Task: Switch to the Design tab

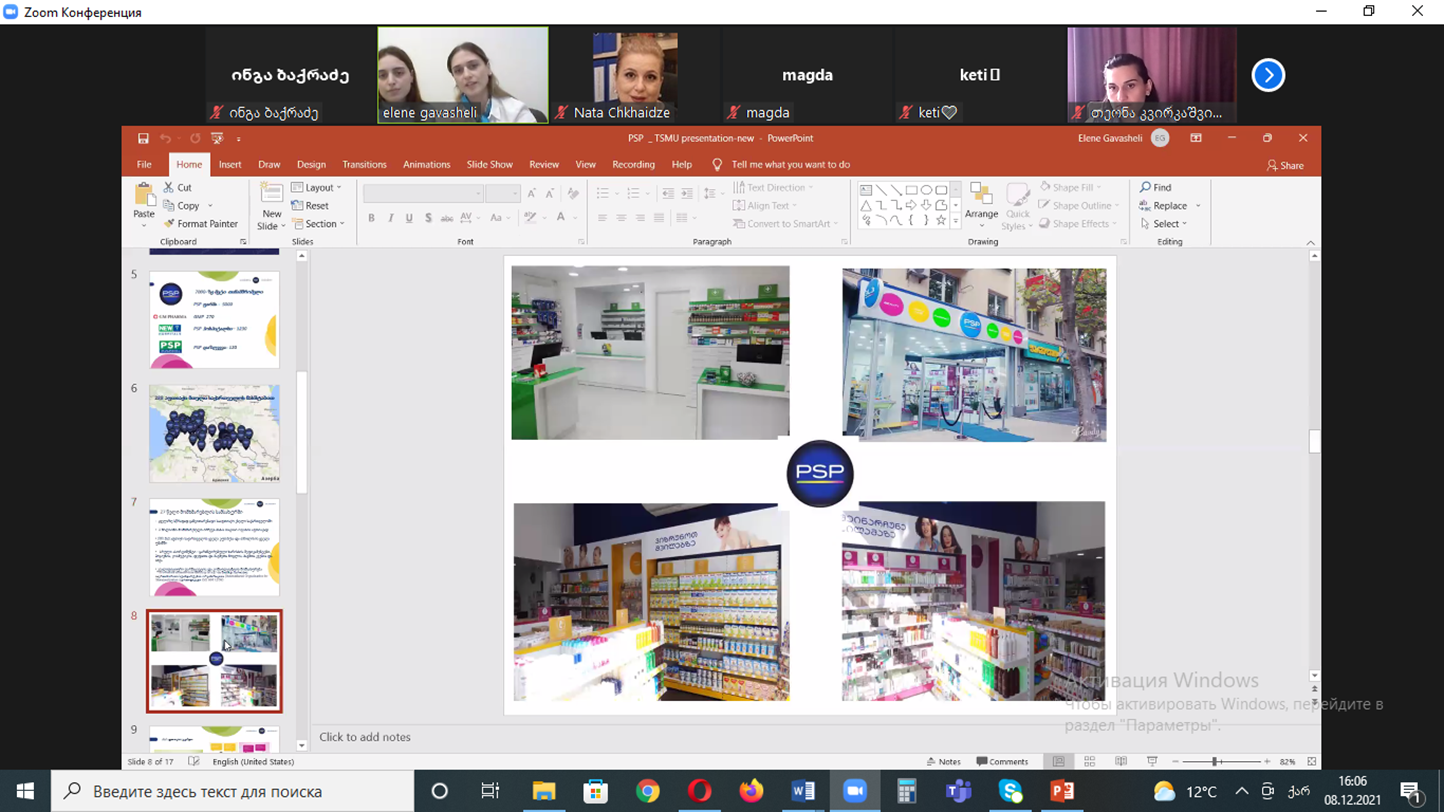Action: 311,165
